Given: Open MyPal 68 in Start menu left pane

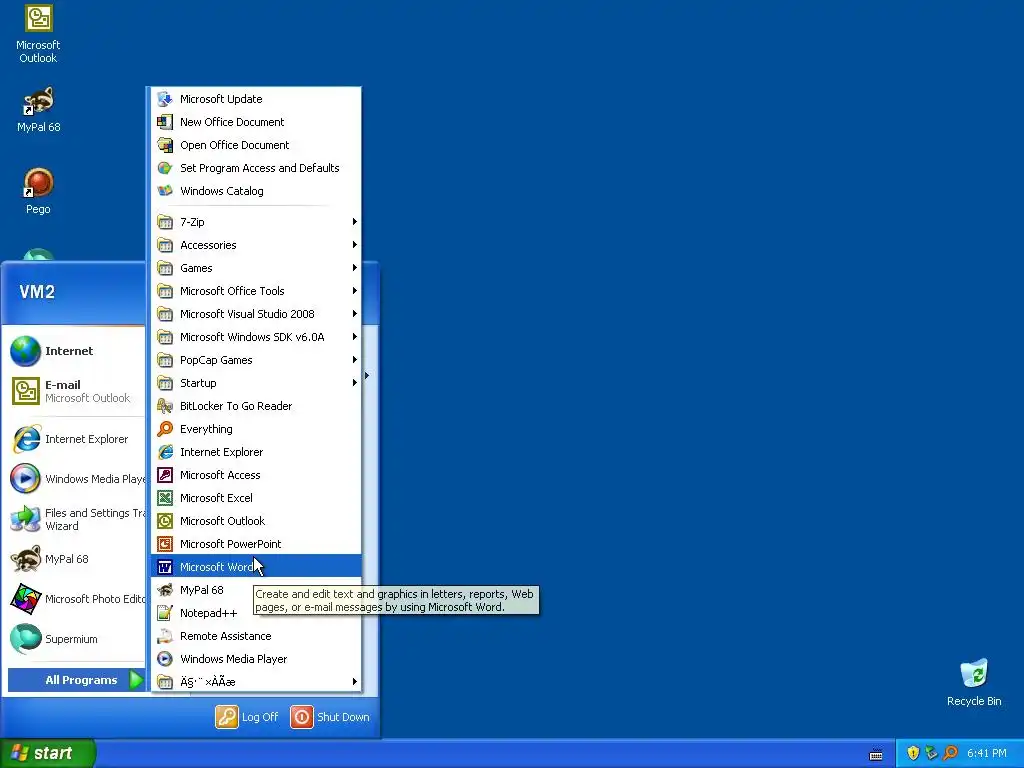Looking at the screenshot, I should [x=76, y=559].
